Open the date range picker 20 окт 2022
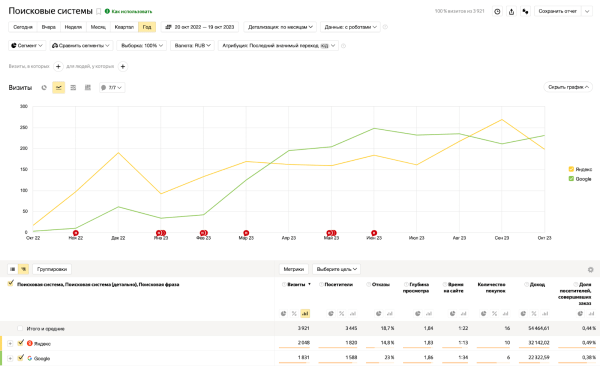 pyautogui.click(x=200, y=27)
